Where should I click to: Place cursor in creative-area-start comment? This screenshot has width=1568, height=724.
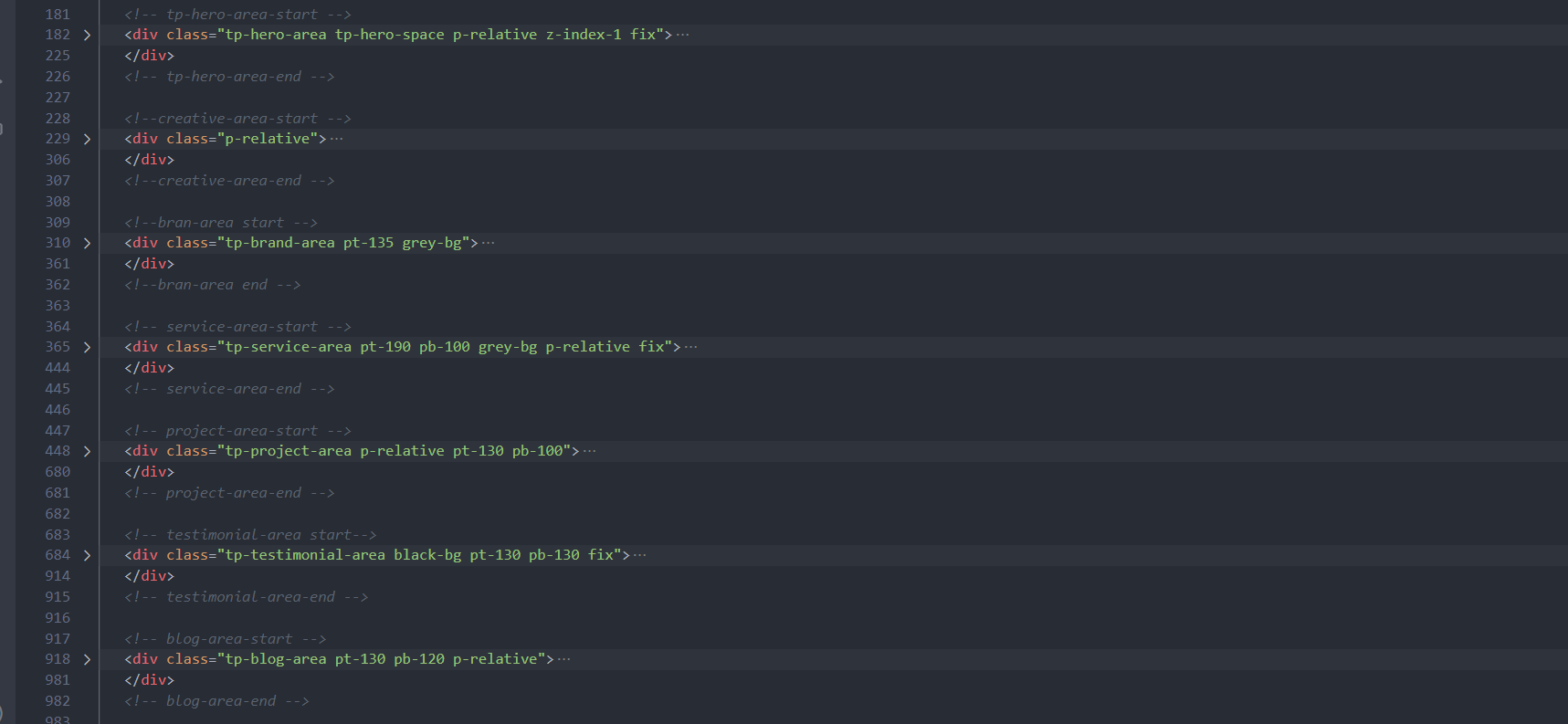click(237, 119)
